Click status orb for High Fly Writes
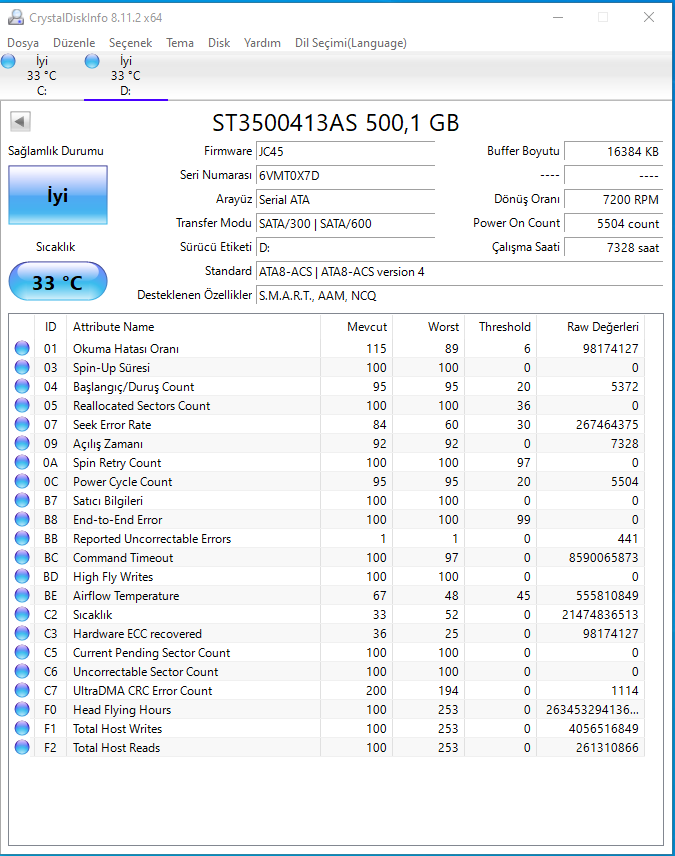675x856 pixels. pyautogui.click(x=22, y=576)
